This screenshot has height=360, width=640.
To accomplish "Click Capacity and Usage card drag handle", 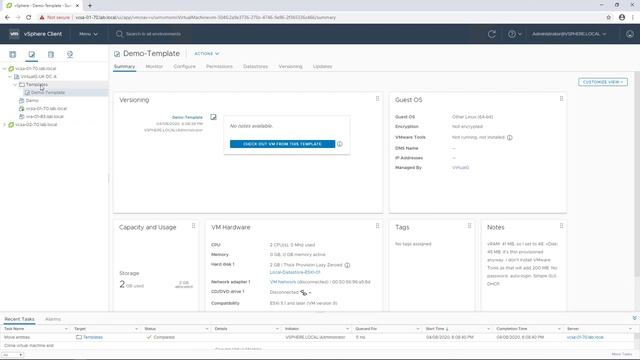I will (193, 226).
